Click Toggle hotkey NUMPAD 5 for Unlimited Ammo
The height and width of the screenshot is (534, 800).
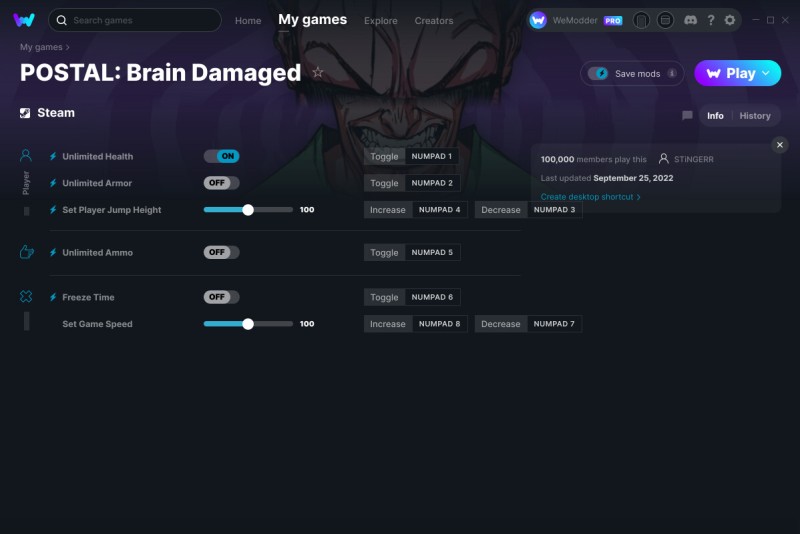coord(412,252)
